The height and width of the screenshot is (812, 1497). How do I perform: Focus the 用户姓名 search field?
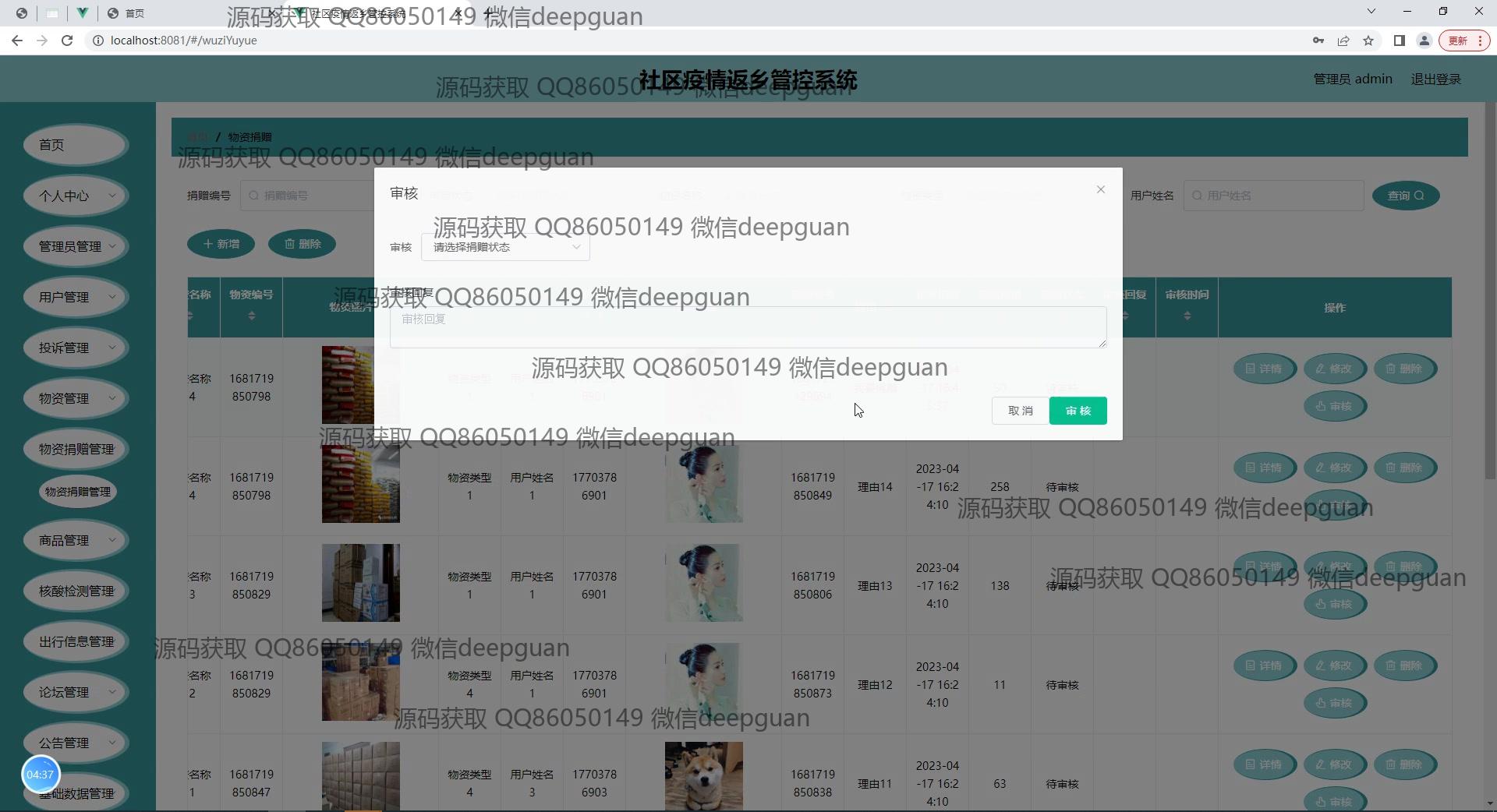click(1274, 196)
